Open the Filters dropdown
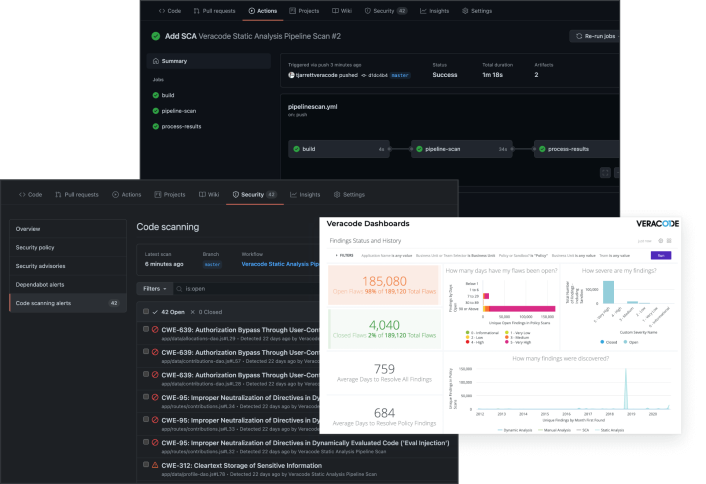706x484 pixels. (x=154, y=289)
